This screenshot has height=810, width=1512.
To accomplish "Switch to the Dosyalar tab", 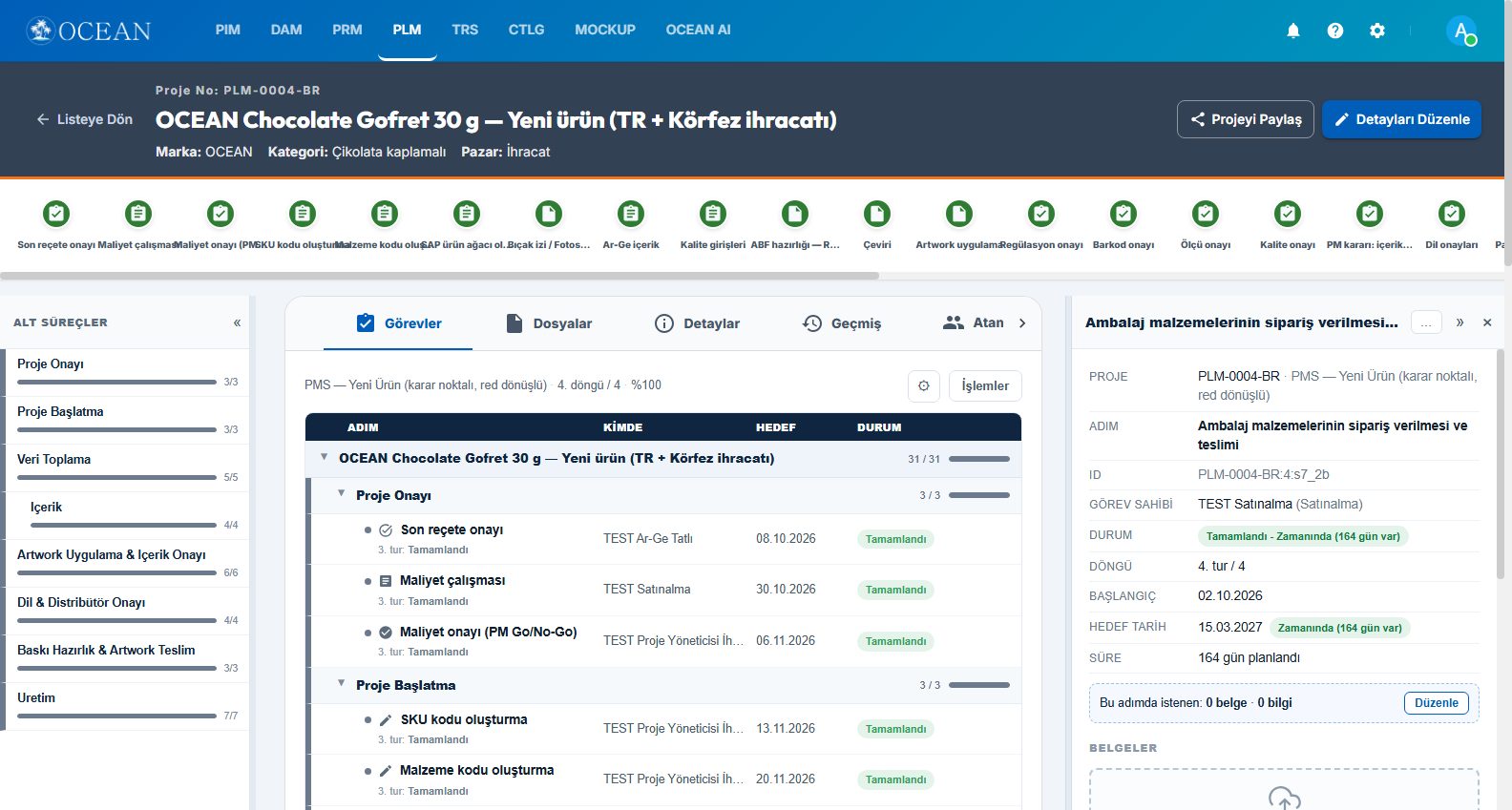I will (x=549, y=323).
